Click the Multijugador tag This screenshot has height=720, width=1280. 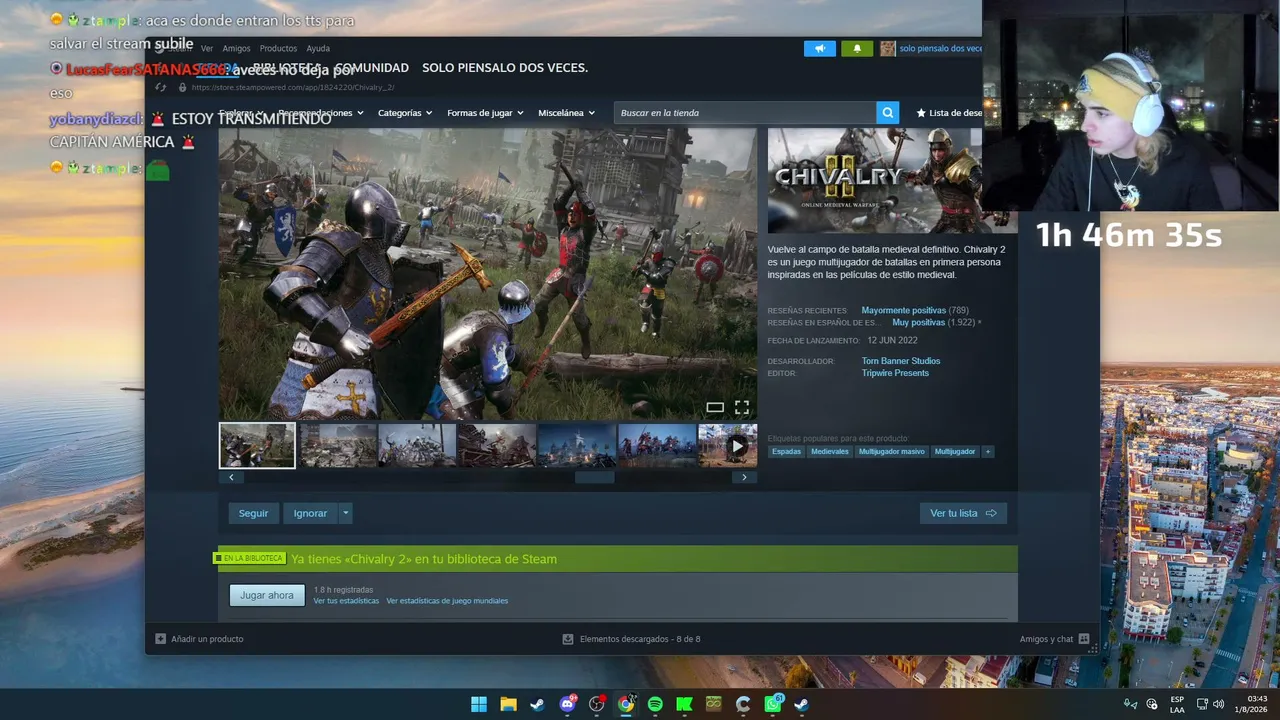tap(955, 452)
